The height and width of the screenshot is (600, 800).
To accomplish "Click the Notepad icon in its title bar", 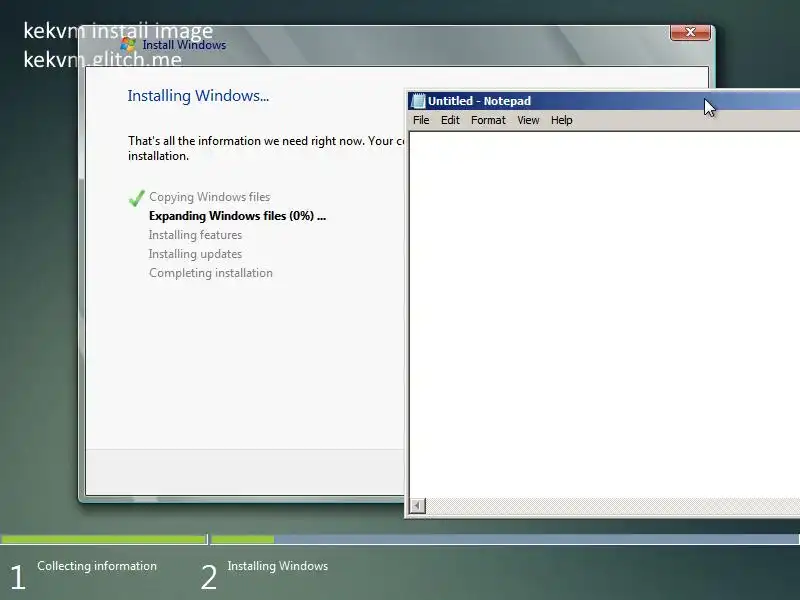I will (418, 101).
